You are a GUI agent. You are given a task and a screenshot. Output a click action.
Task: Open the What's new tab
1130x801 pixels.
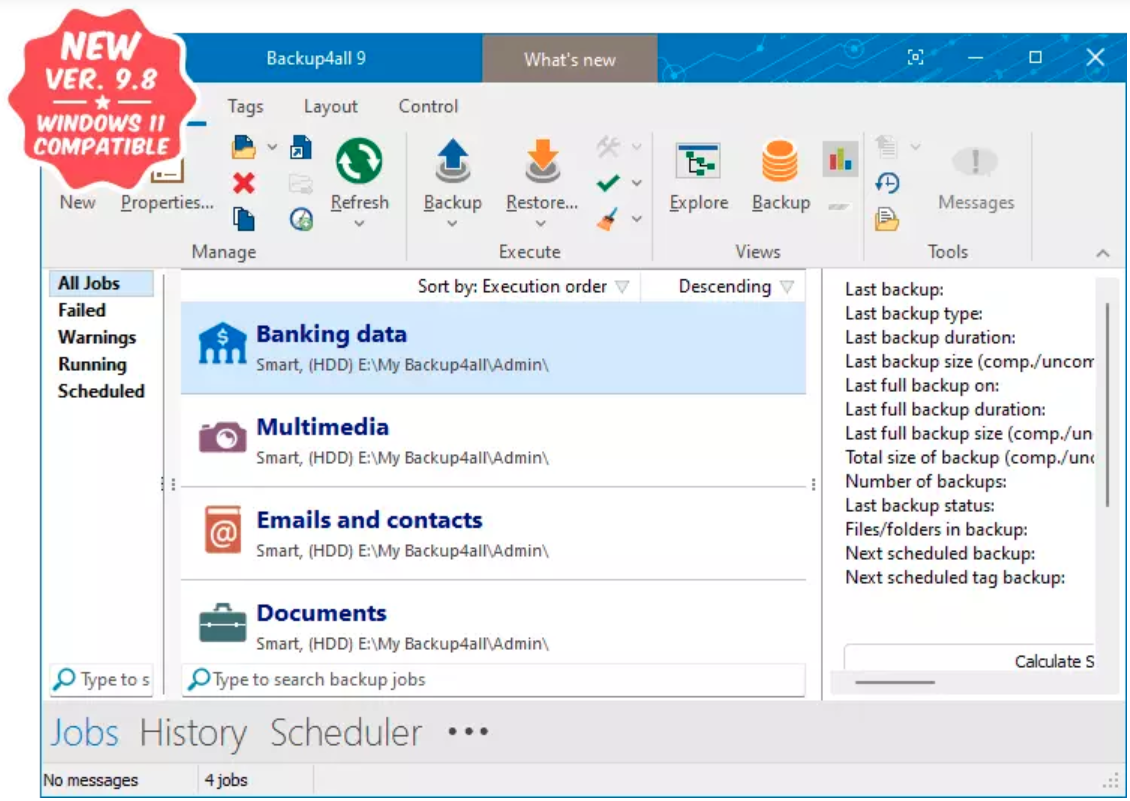[x=569, y=59]
